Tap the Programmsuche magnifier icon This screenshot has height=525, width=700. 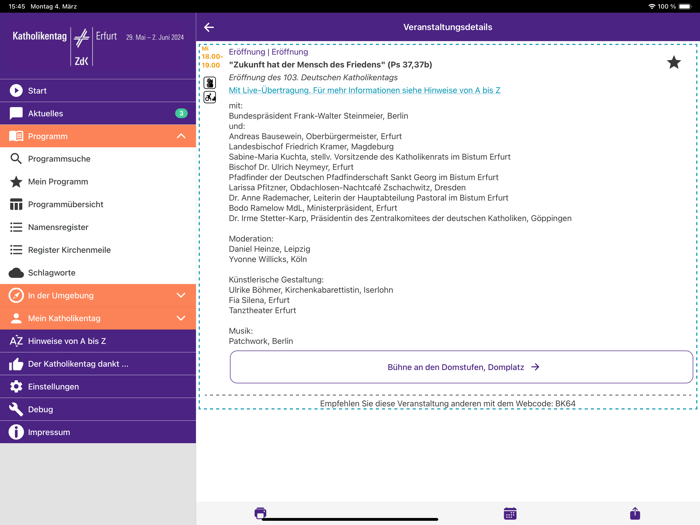(16, 158)
